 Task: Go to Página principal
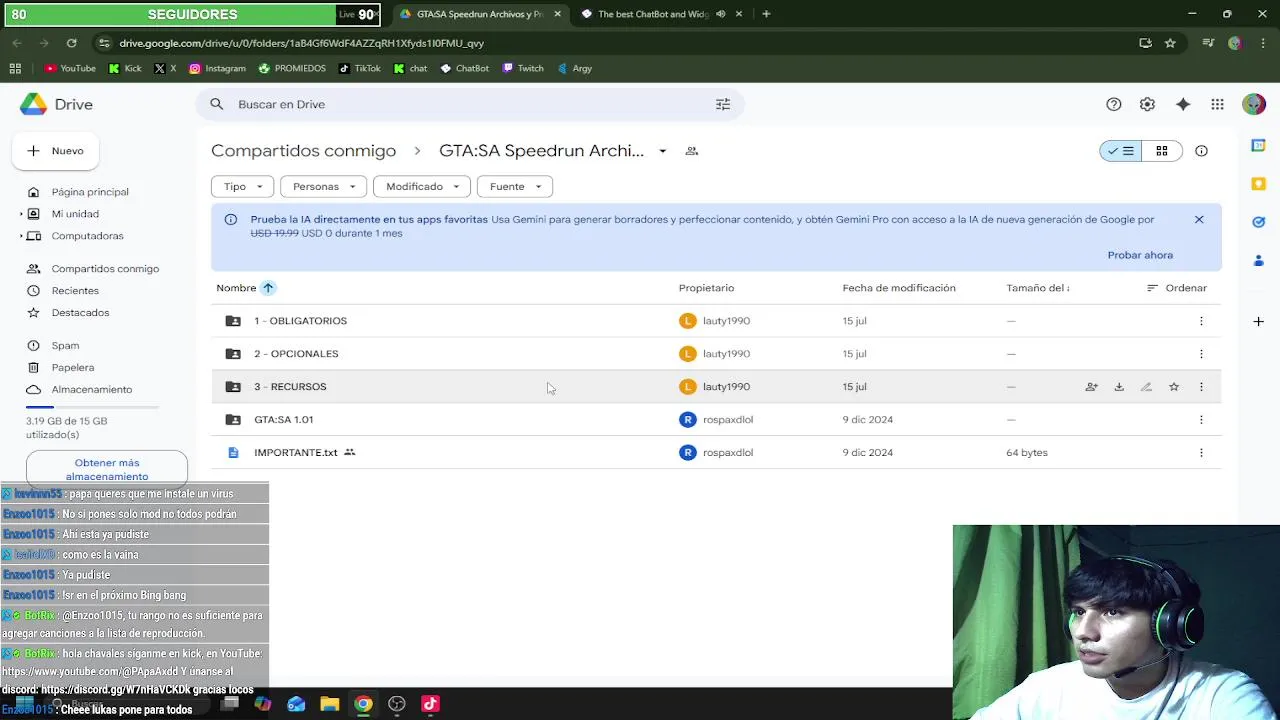pyautogui.click(x=90, y=192)
